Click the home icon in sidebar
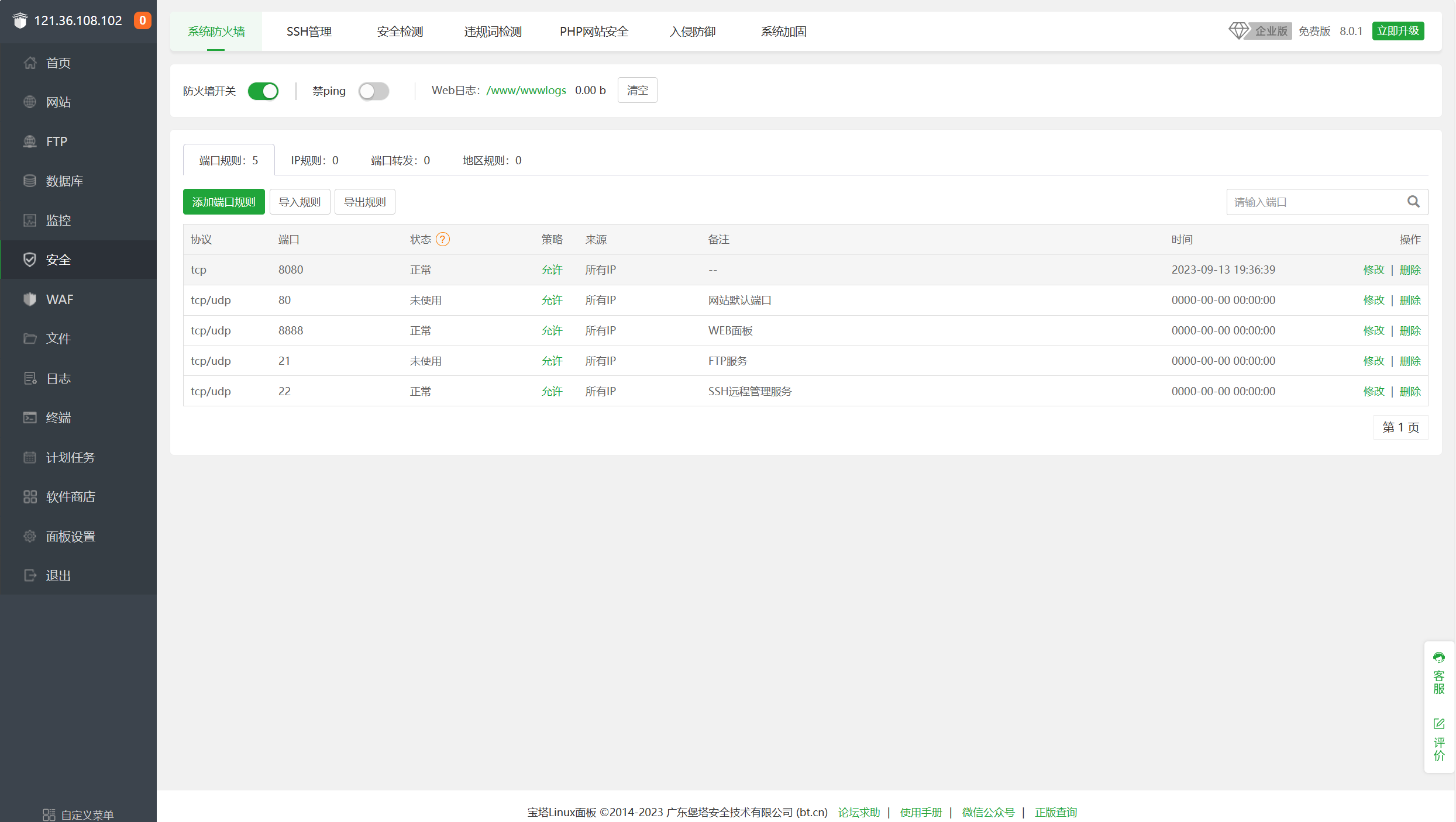This screenshot has width=1456, height=822. 30,63
